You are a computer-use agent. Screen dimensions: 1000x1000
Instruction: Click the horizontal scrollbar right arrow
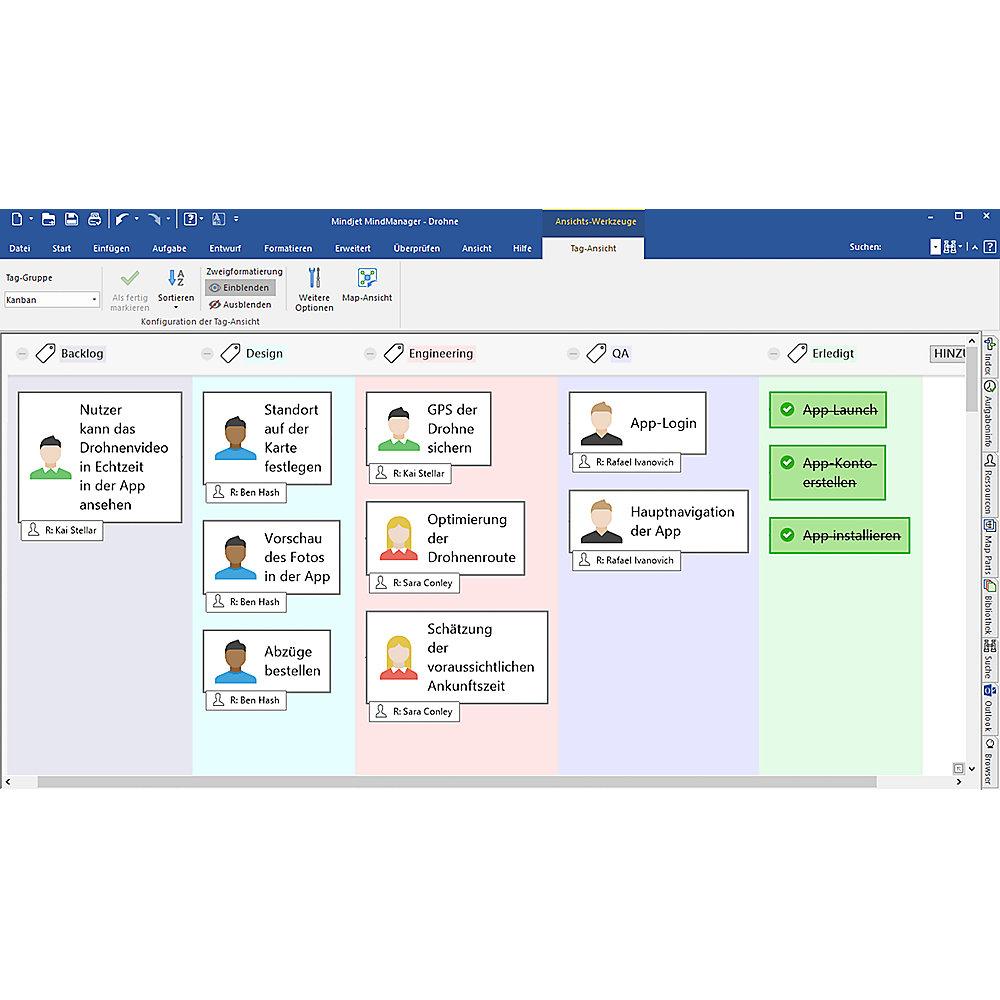pos(959,782)
